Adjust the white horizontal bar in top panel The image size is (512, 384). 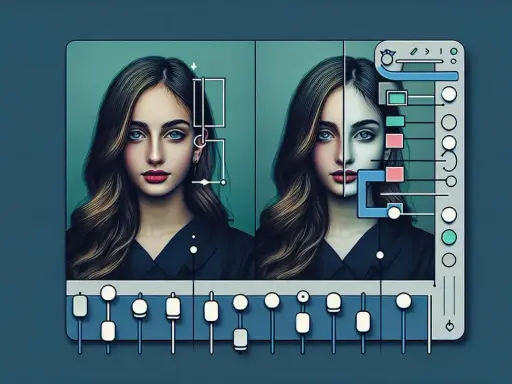click(x=420, y=61)
